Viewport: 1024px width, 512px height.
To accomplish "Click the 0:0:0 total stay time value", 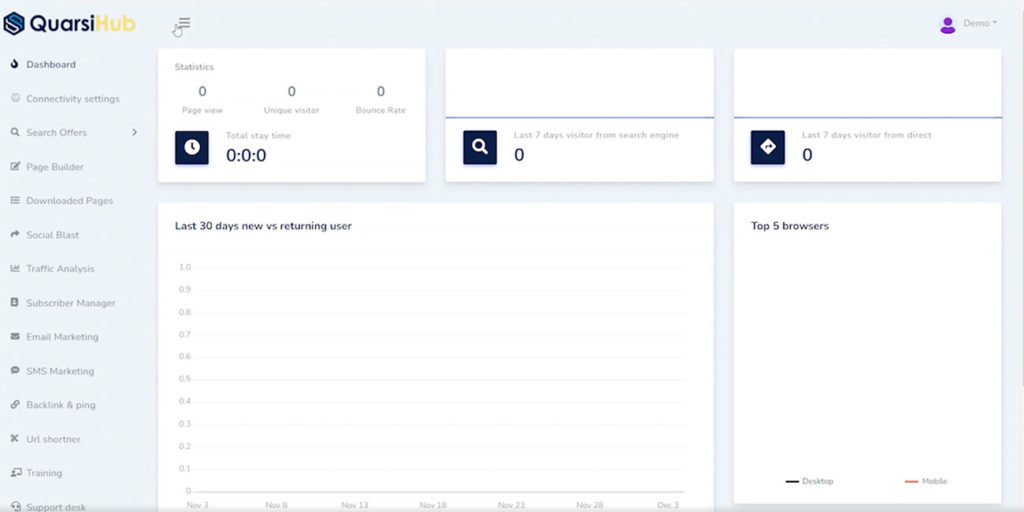I will [246, 155].
